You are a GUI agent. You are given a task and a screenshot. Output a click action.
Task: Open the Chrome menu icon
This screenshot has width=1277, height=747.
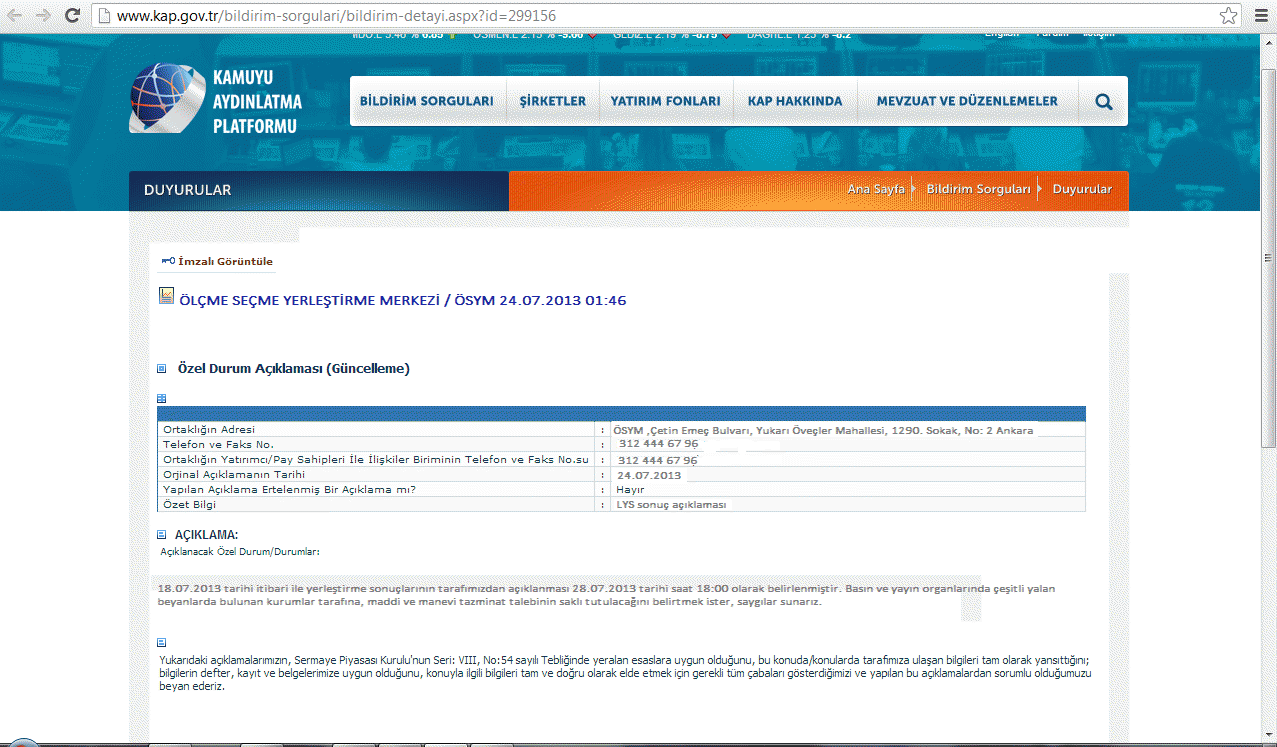[x=1260, y=16]
